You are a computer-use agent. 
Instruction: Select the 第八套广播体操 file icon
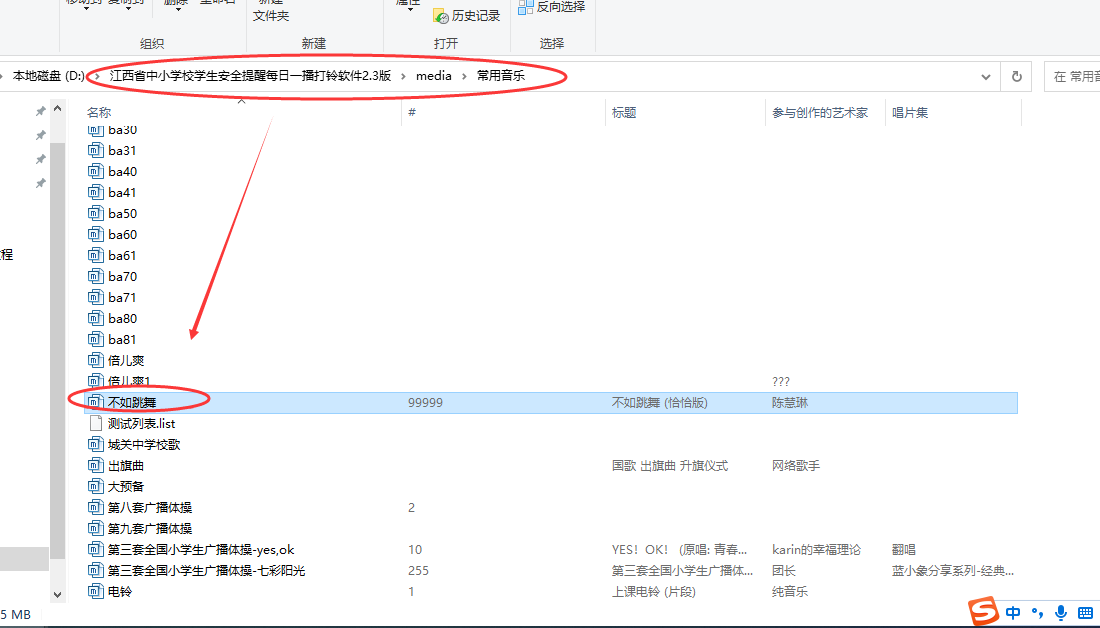click(95, 507)
